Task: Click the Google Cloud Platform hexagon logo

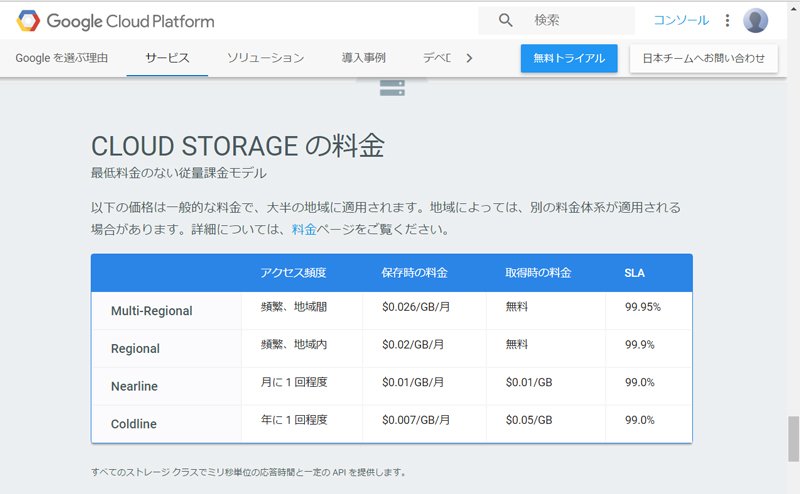Action: coord(28,21)
